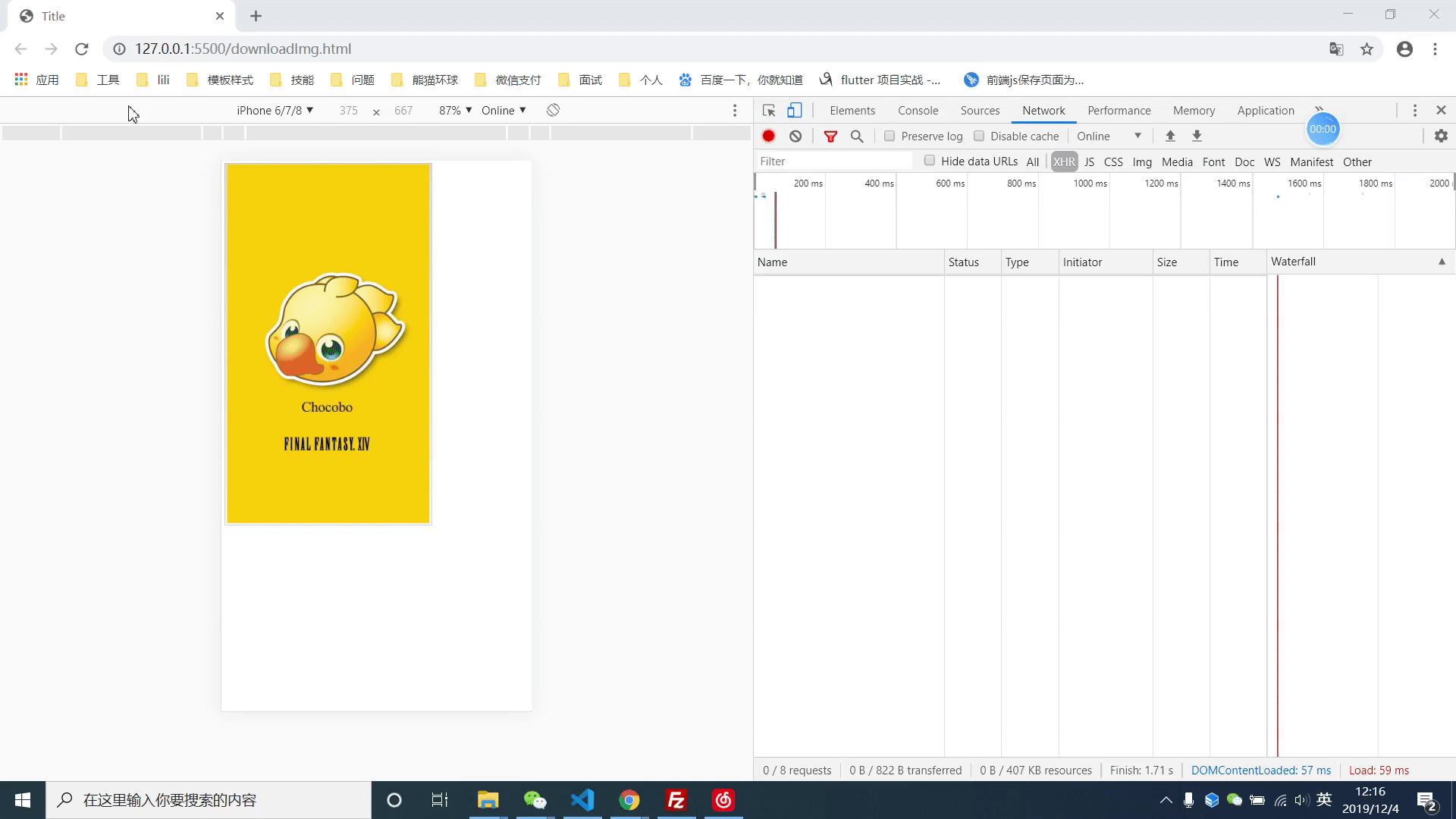Click the download HAR archive icon
1456x819 pixels.
pyautogui.click(x=1197, y=136)
